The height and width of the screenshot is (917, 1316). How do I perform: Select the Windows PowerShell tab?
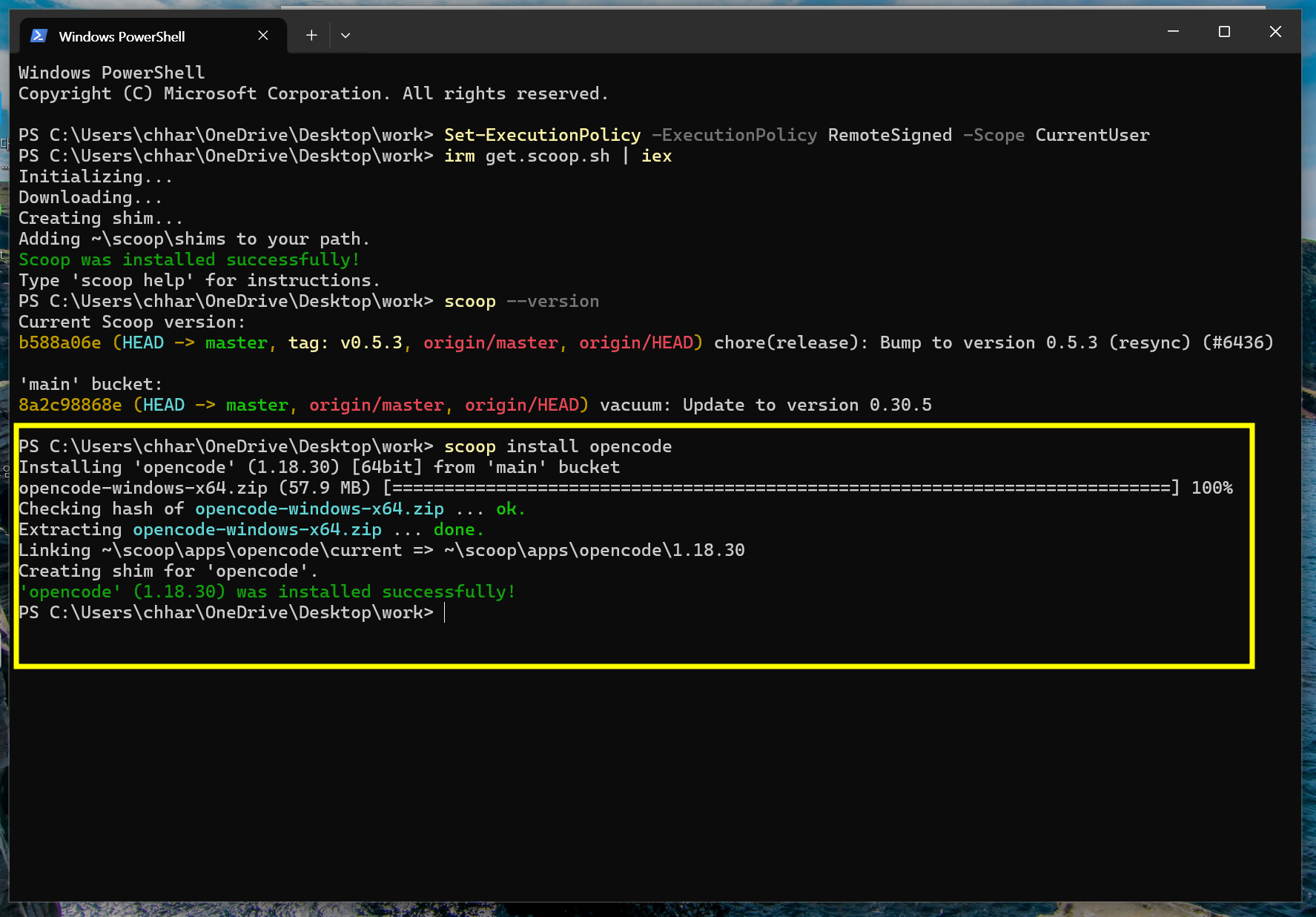coord(152,36)
